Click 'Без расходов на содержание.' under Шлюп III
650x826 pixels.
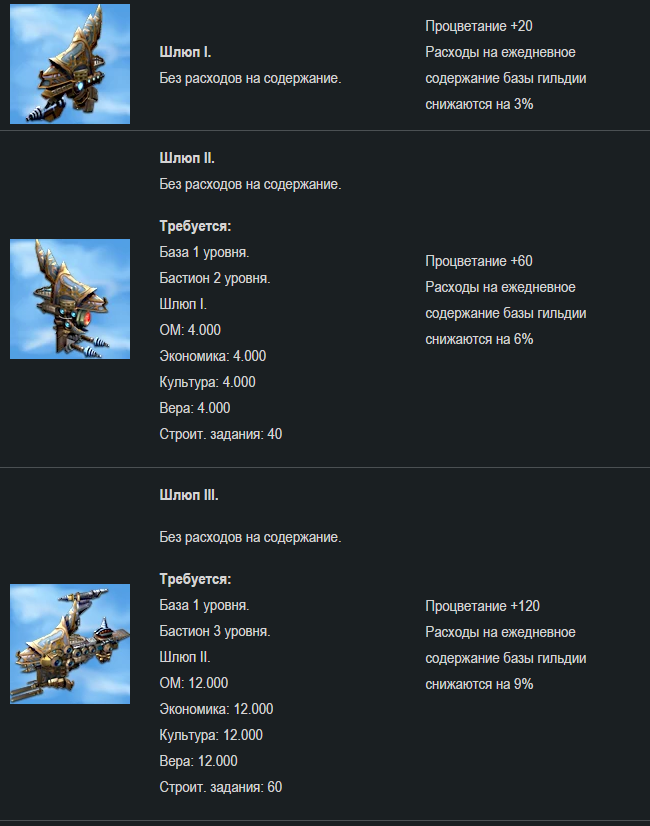pyautogui.click(x=250, y=537)
